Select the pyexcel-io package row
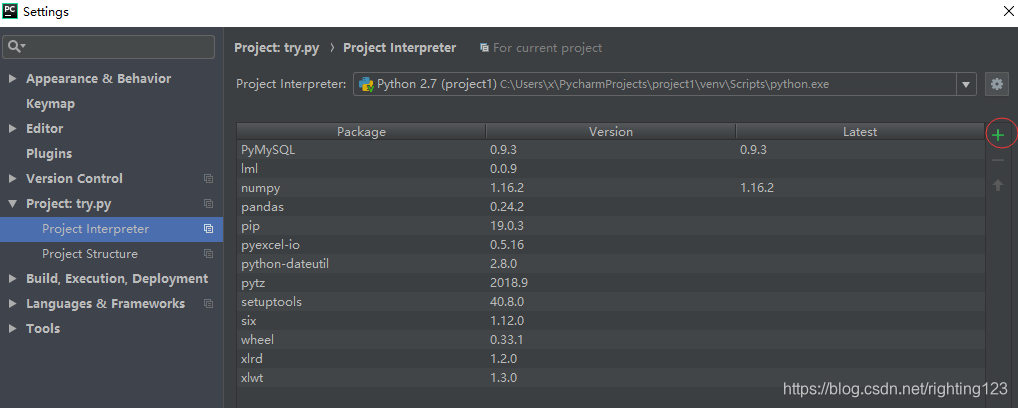Viewport: 1018px width, 408px height. tap(610, 245)
